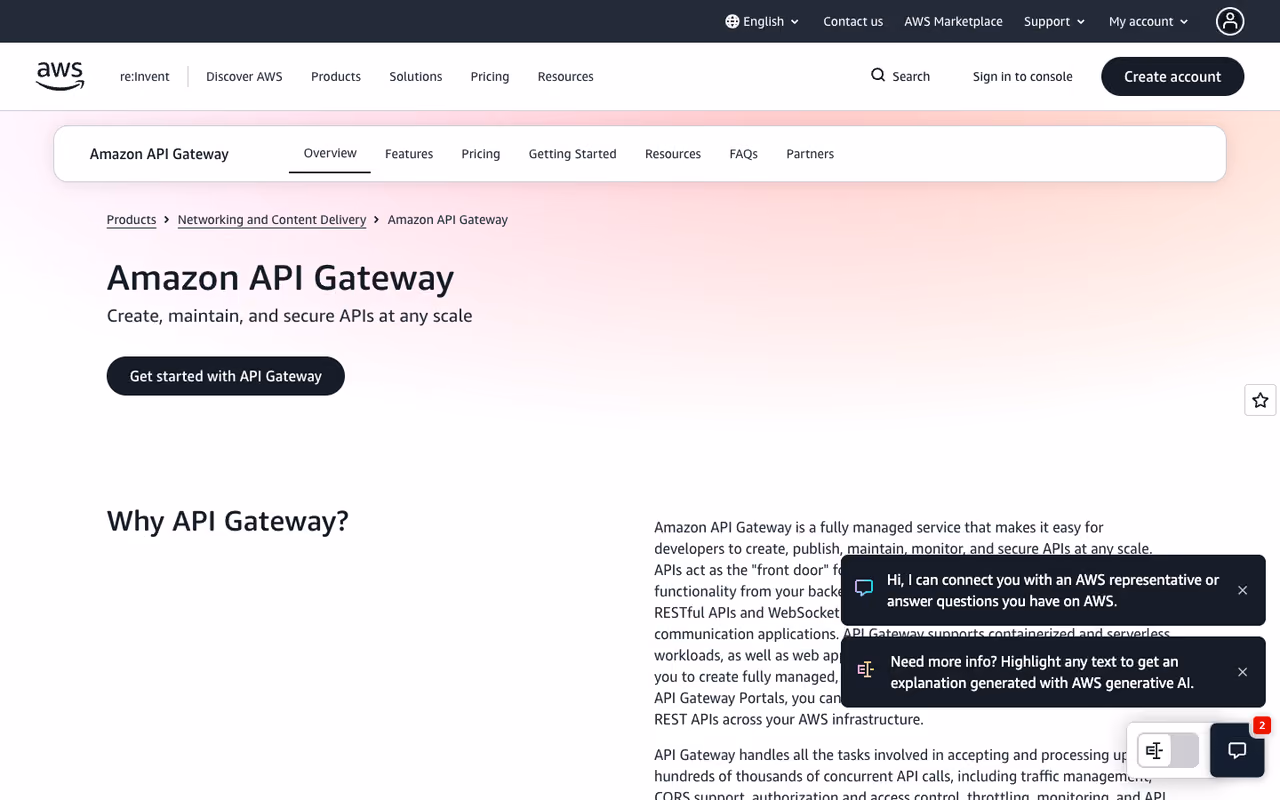This screenshot has height=800, width=1280.
Task: Click the highlight-text icon in AI notification
Action: 866,670
